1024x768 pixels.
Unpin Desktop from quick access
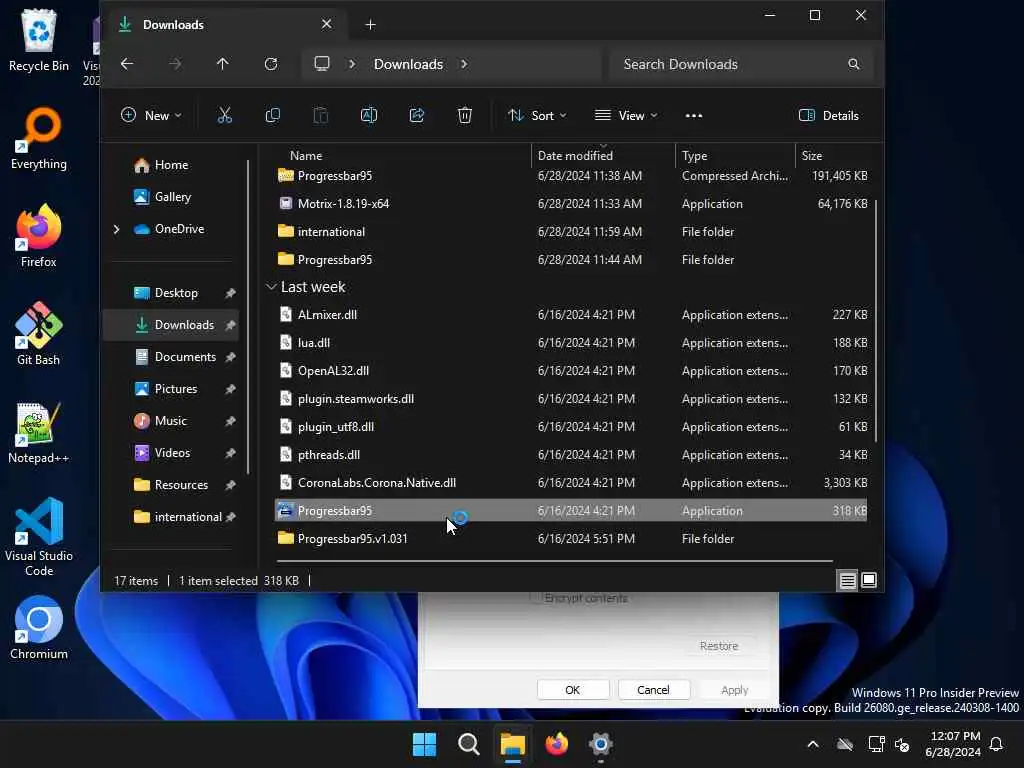click(x=231, y=293)
